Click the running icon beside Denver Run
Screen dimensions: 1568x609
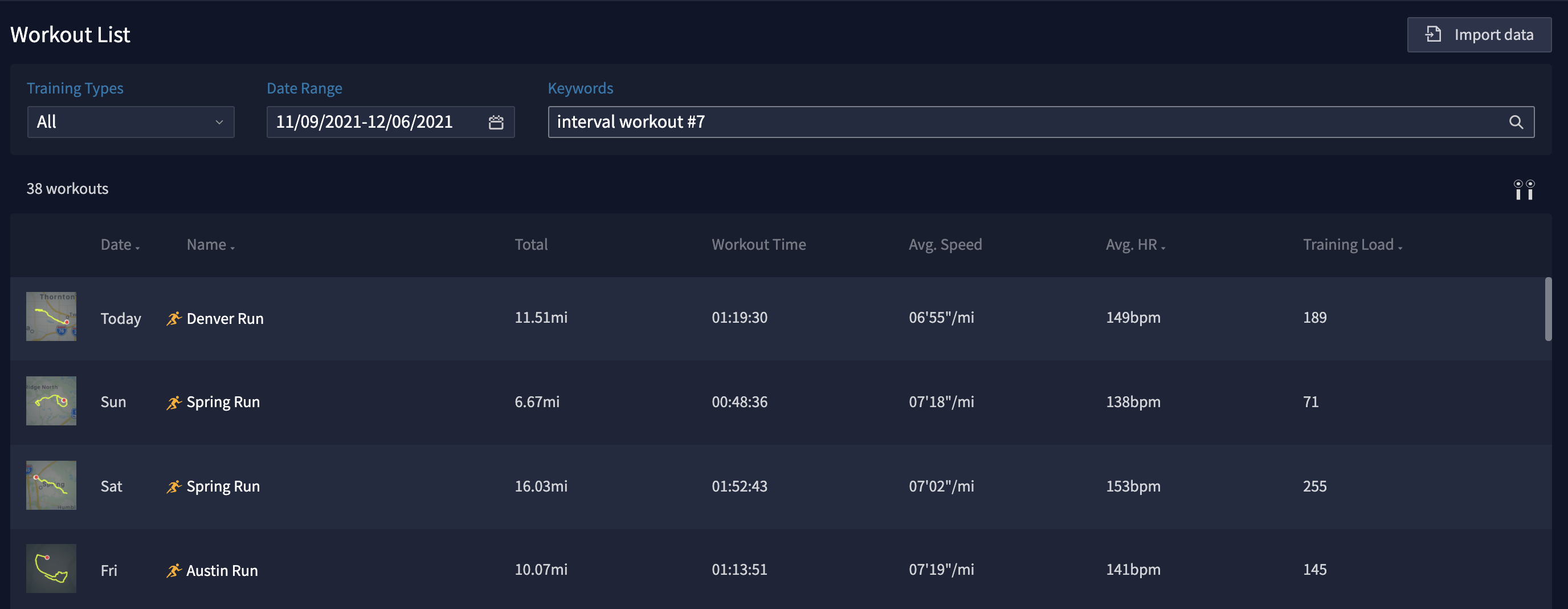click(x=174, y=319)
